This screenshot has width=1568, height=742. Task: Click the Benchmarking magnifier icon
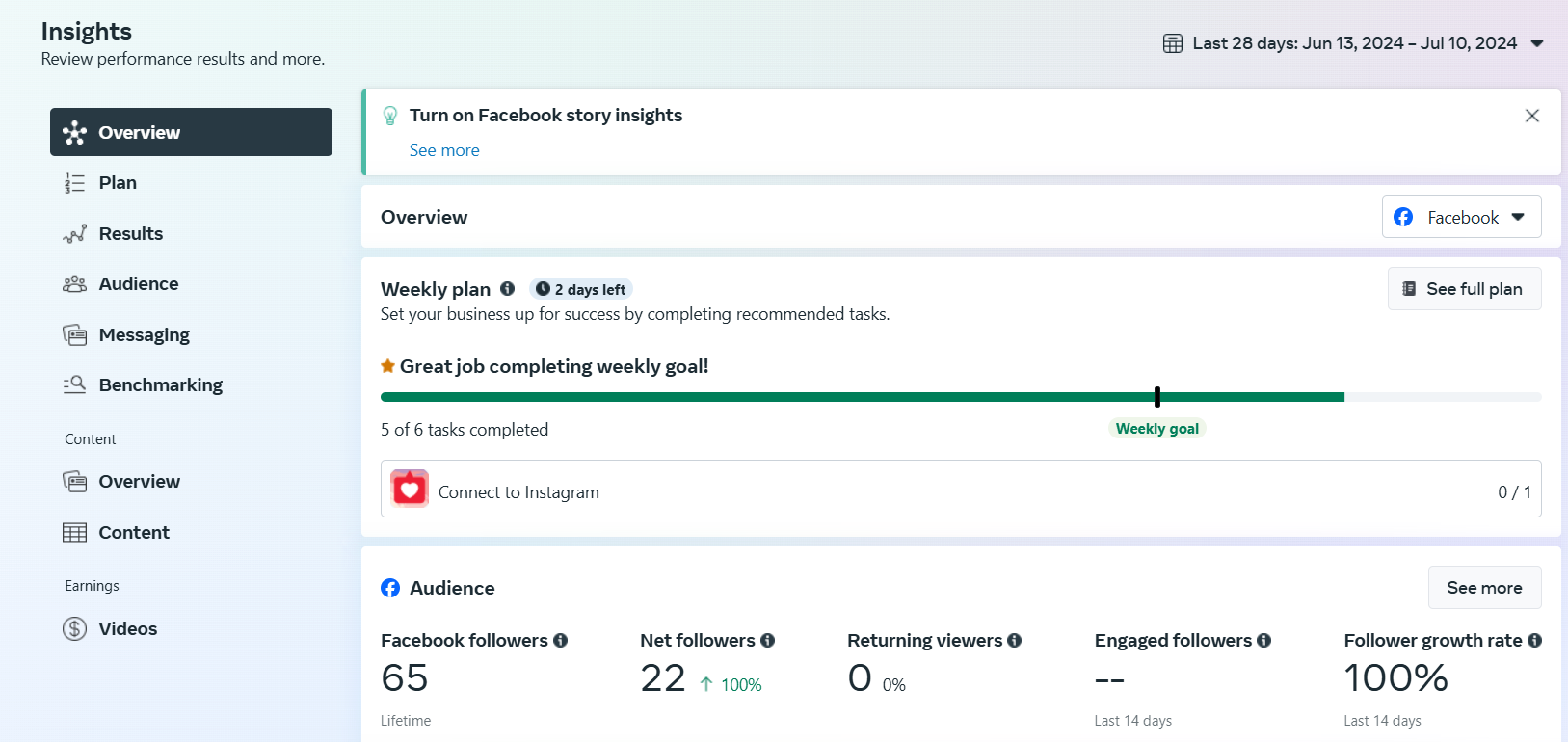coord(74,385)
